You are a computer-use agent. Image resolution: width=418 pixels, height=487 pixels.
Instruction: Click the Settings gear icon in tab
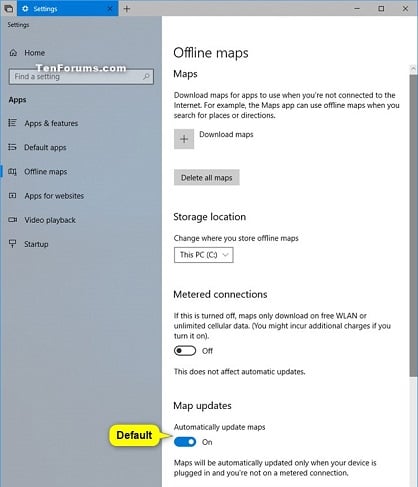point(25,9)
